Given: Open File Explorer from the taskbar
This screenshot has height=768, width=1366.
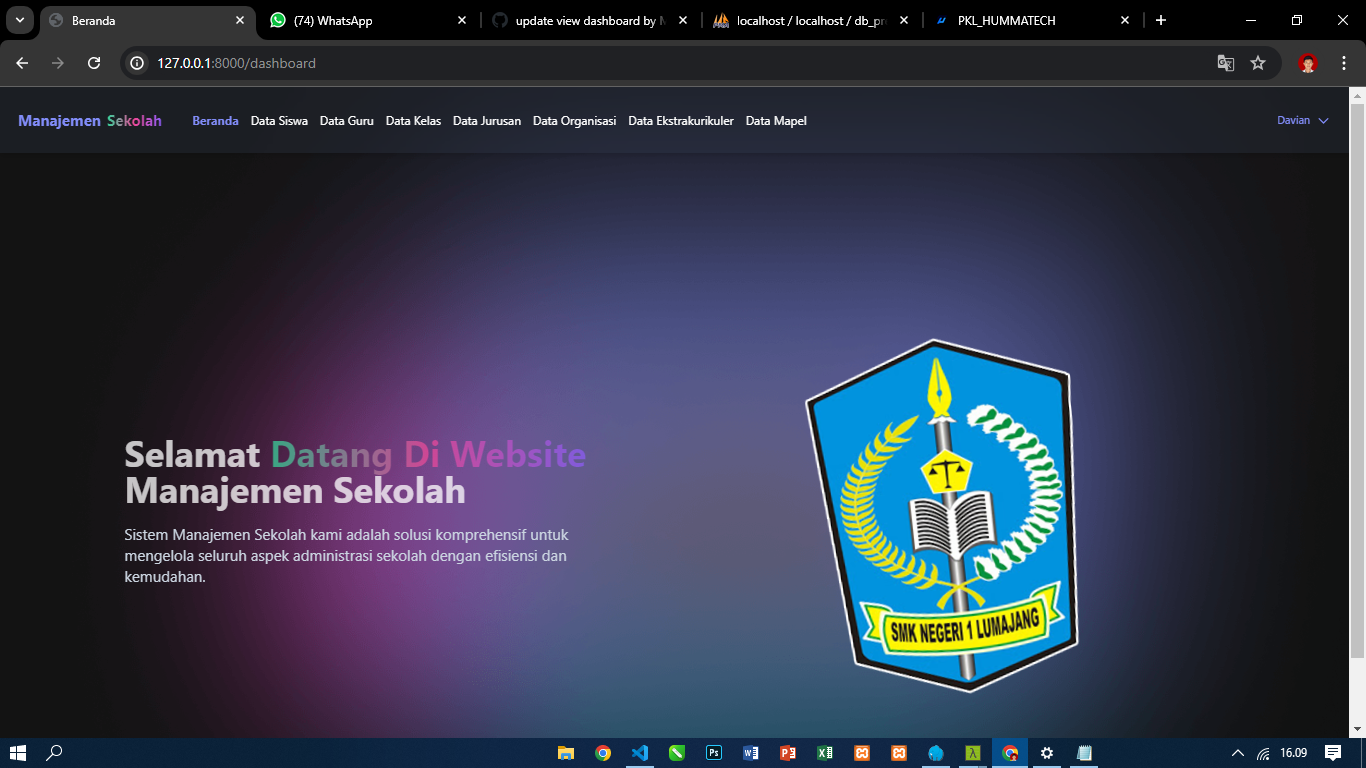Looking at the screenshot, I should pyautogui.click(x=566, y=753).
